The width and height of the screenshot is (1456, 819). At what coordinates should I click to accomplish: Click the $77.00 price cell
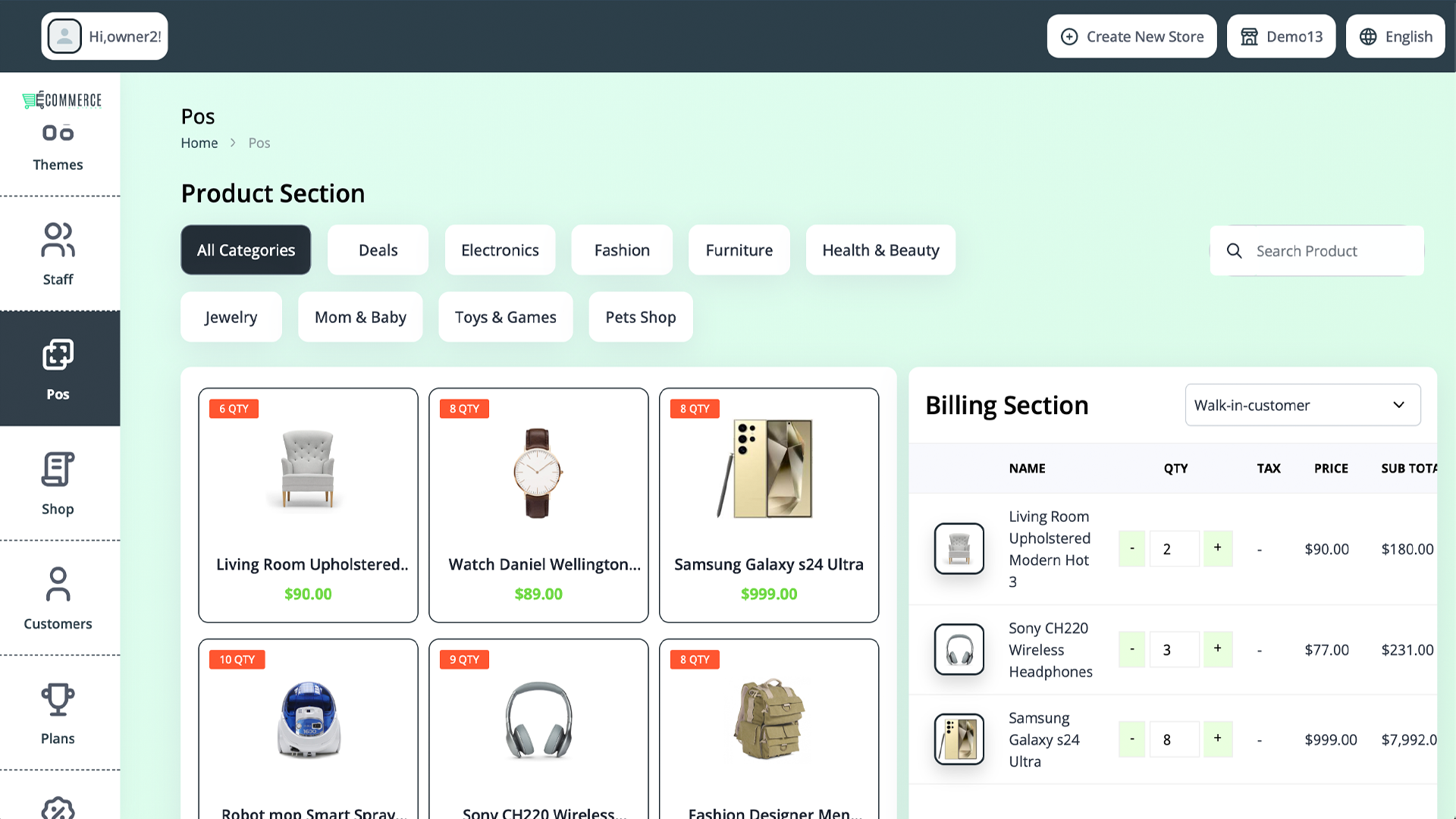1326,650
